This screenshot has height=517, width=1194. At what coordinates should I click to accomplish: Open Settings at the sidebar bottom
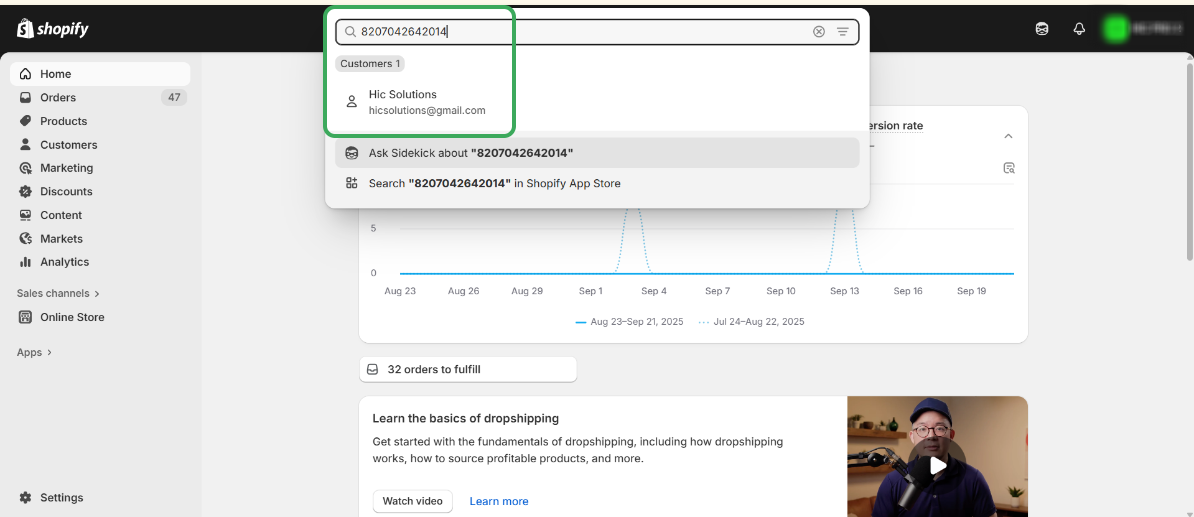pos(61,497)
